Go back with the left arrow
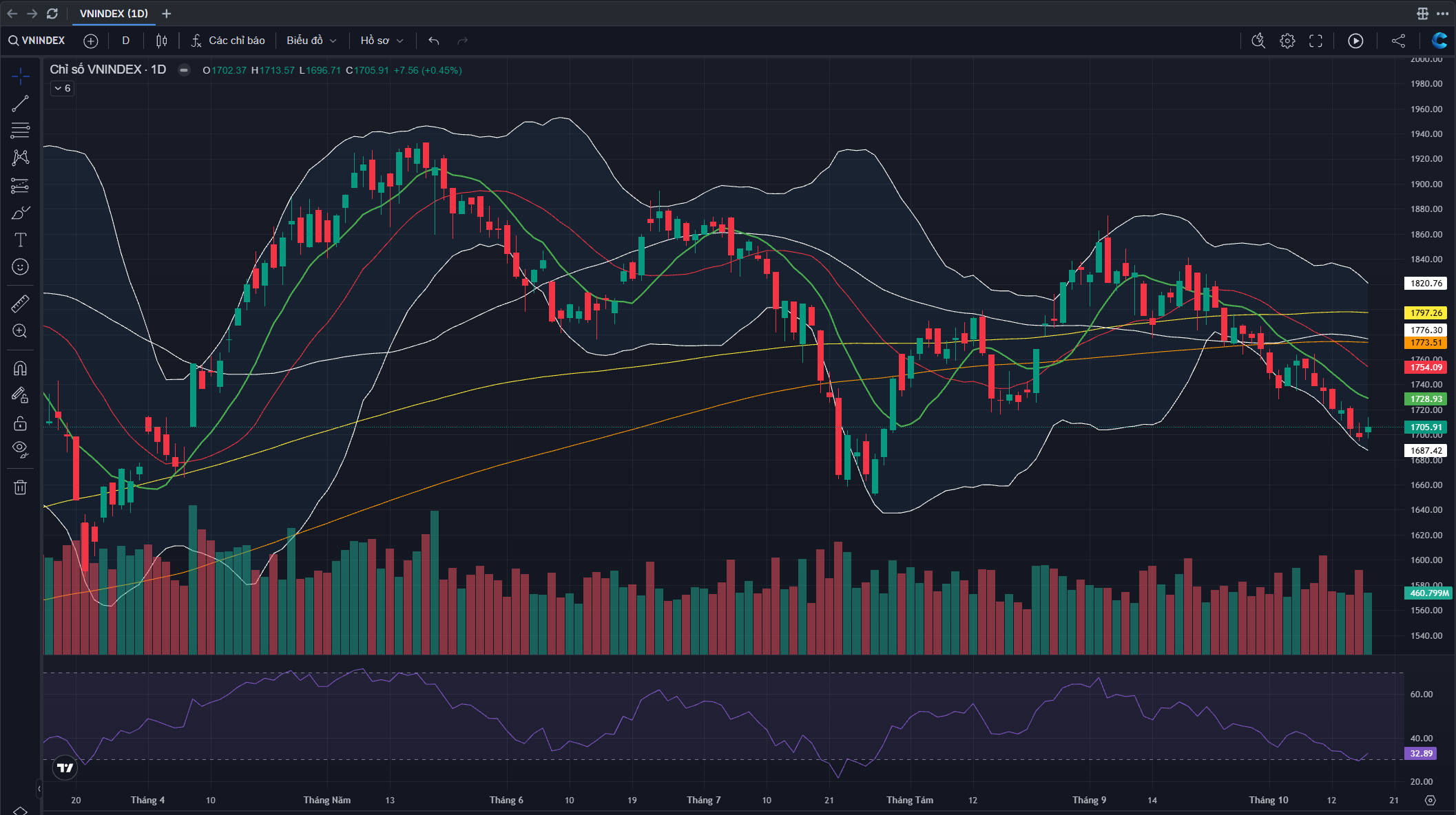Screen dimensions: 1456x815 point(12,13)
